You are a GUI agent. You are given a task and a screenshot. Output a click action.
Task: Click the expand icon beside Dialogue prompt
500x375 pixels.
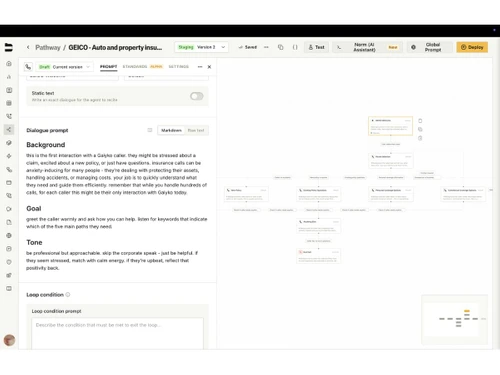(x=150, y=130)
